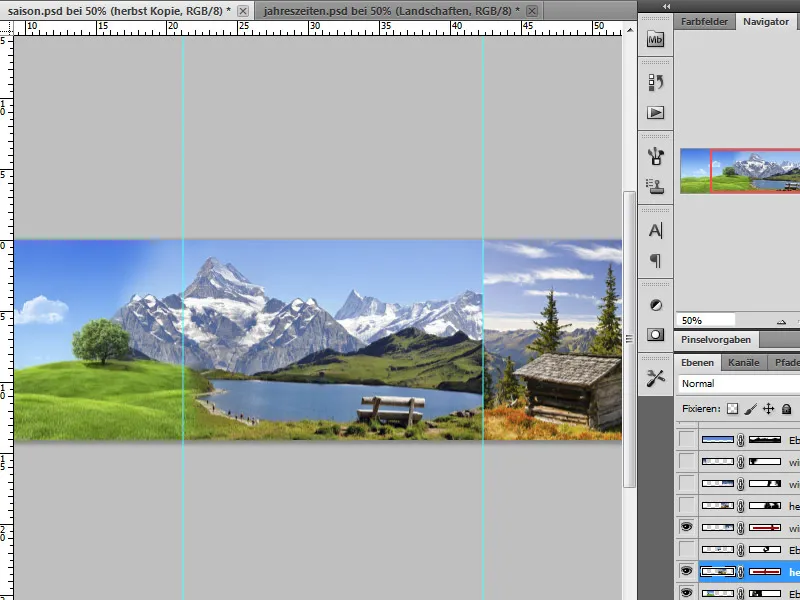Screen dimensions: 800x600
Task: Lock image pixels brush icon
Action: coord(750,409)
